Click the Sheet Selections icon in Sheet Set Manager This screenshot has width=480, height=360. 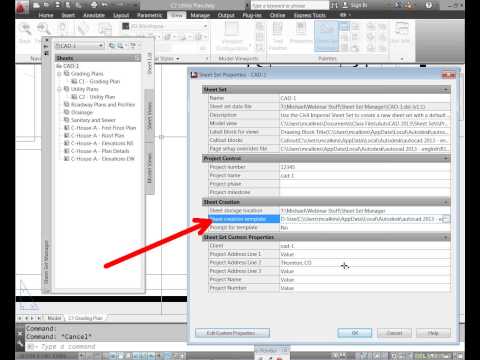tap(133, 45)
